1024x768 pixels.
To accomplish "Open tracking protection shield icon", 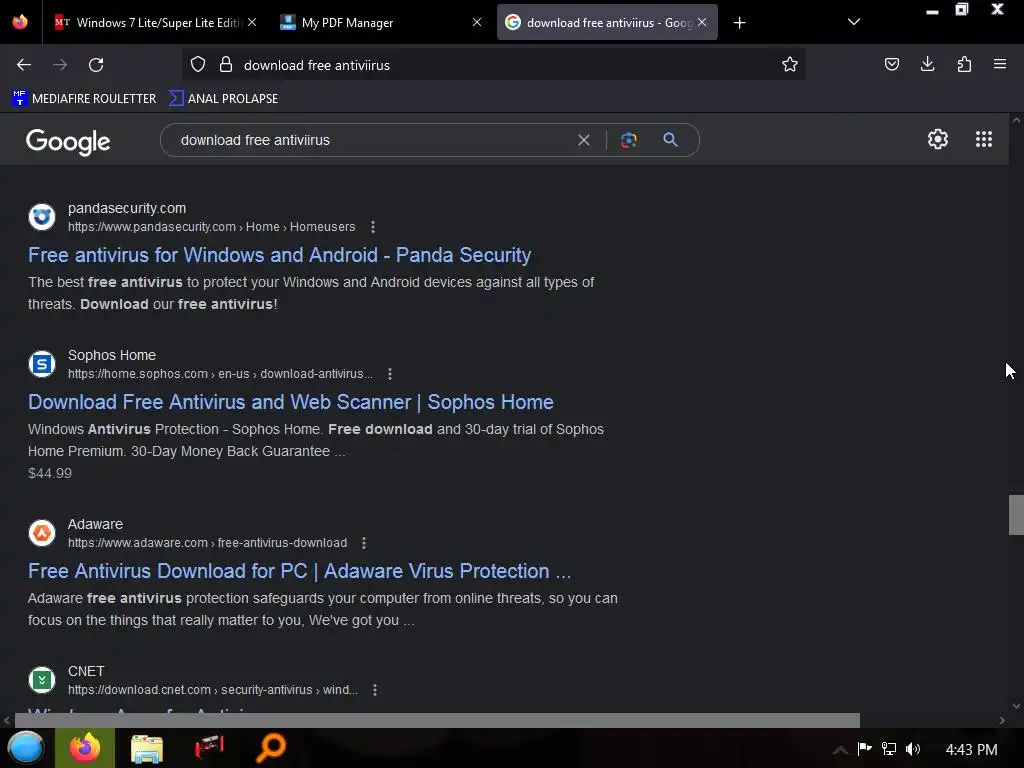I will 198,64.
